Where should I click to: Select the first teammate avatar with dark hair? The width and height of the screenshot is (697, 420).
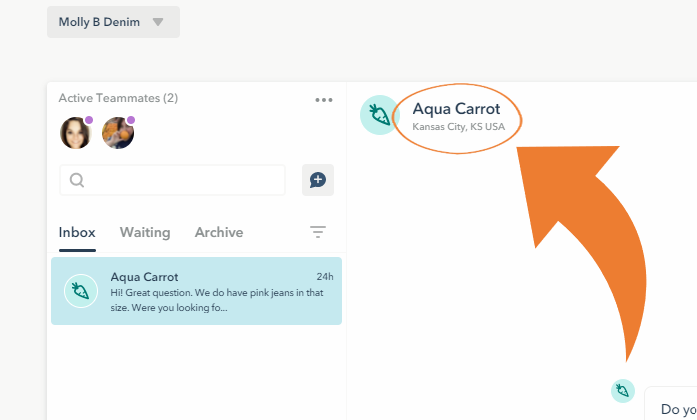coord(75,133)
